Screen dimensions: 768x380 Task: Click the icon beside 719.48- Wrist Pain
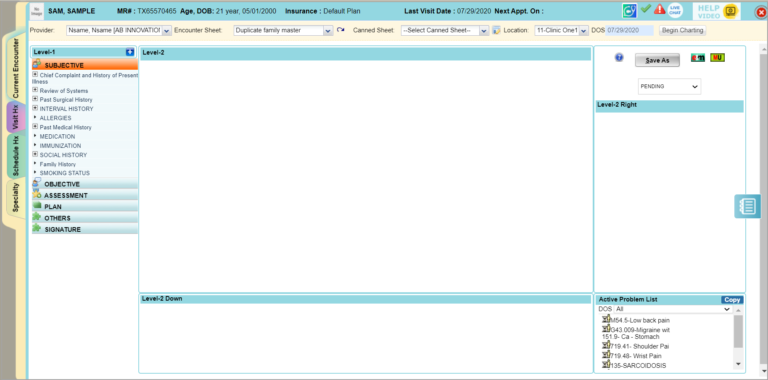(606, 355)
